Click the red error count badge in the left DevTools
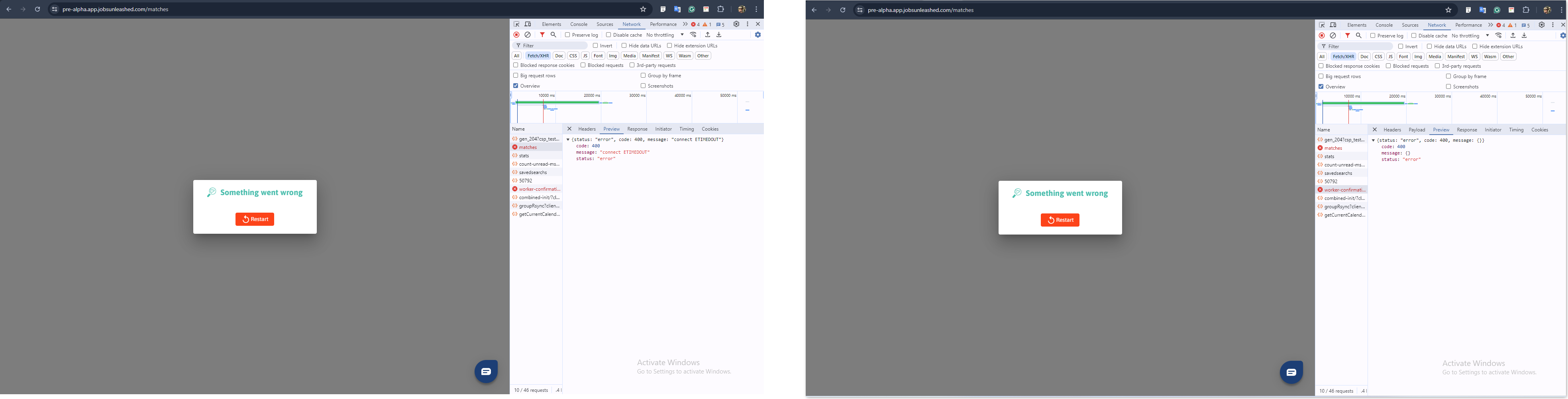This screenshot has height=399, width=1568. tap(695, 24)
